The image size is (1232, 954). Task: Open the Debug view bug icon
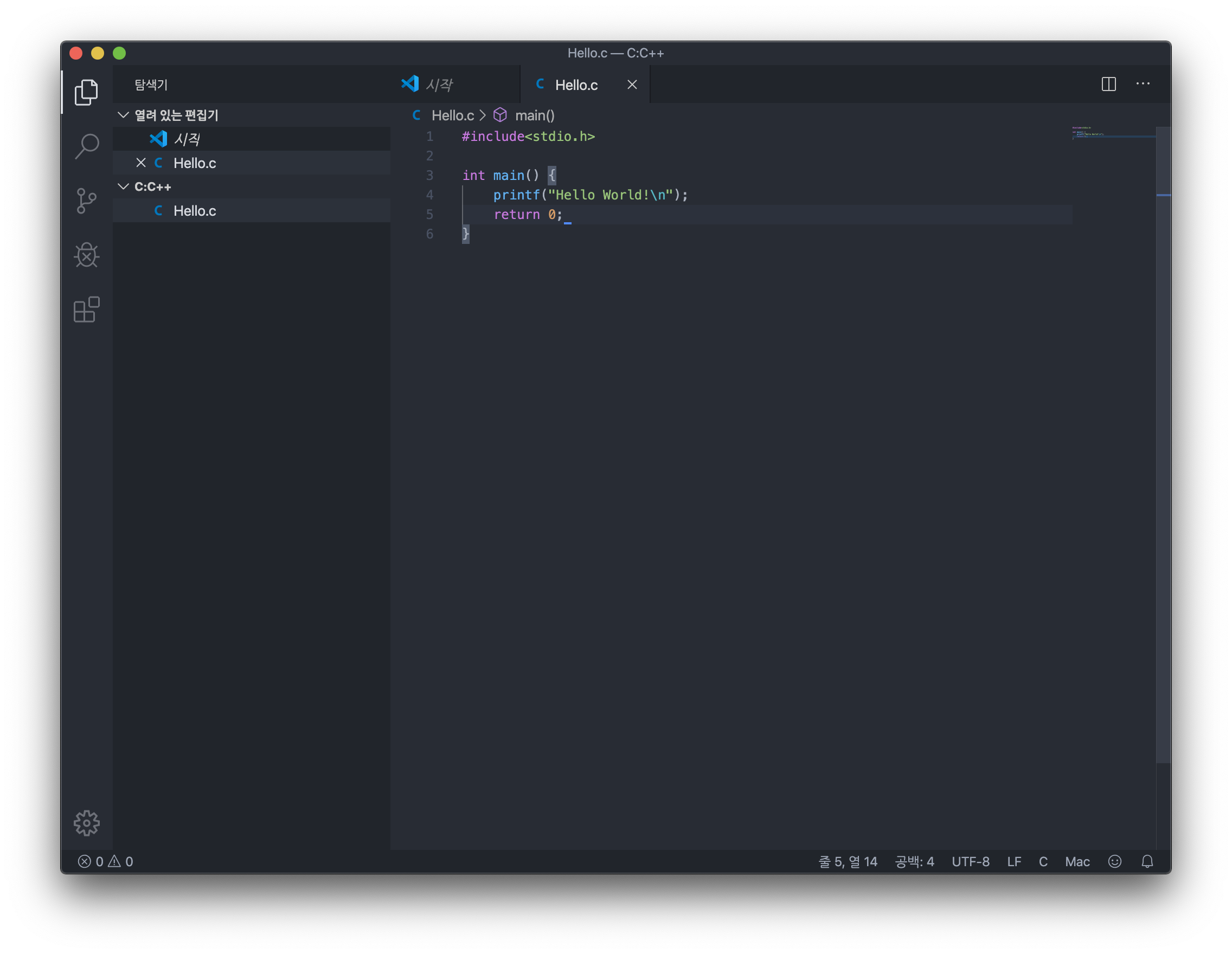pos(86,255)
